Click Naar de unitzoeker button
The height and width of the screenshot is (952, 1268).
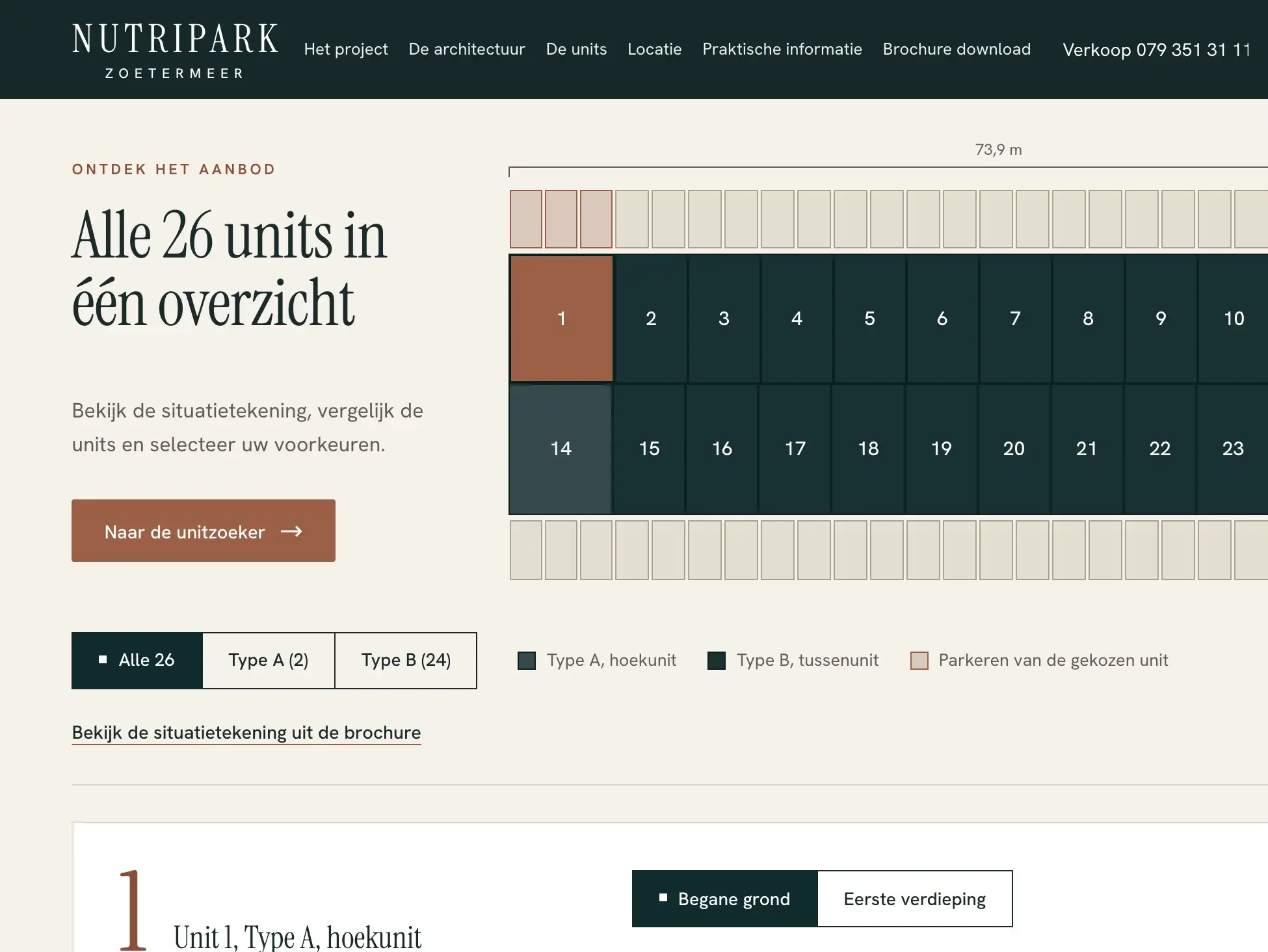[204, 531]
